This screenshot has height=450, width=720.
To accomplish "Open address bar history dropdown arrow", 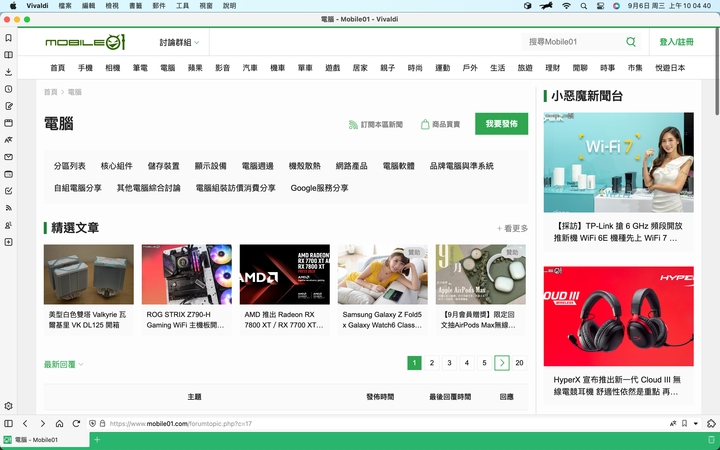I will [696, 423].
